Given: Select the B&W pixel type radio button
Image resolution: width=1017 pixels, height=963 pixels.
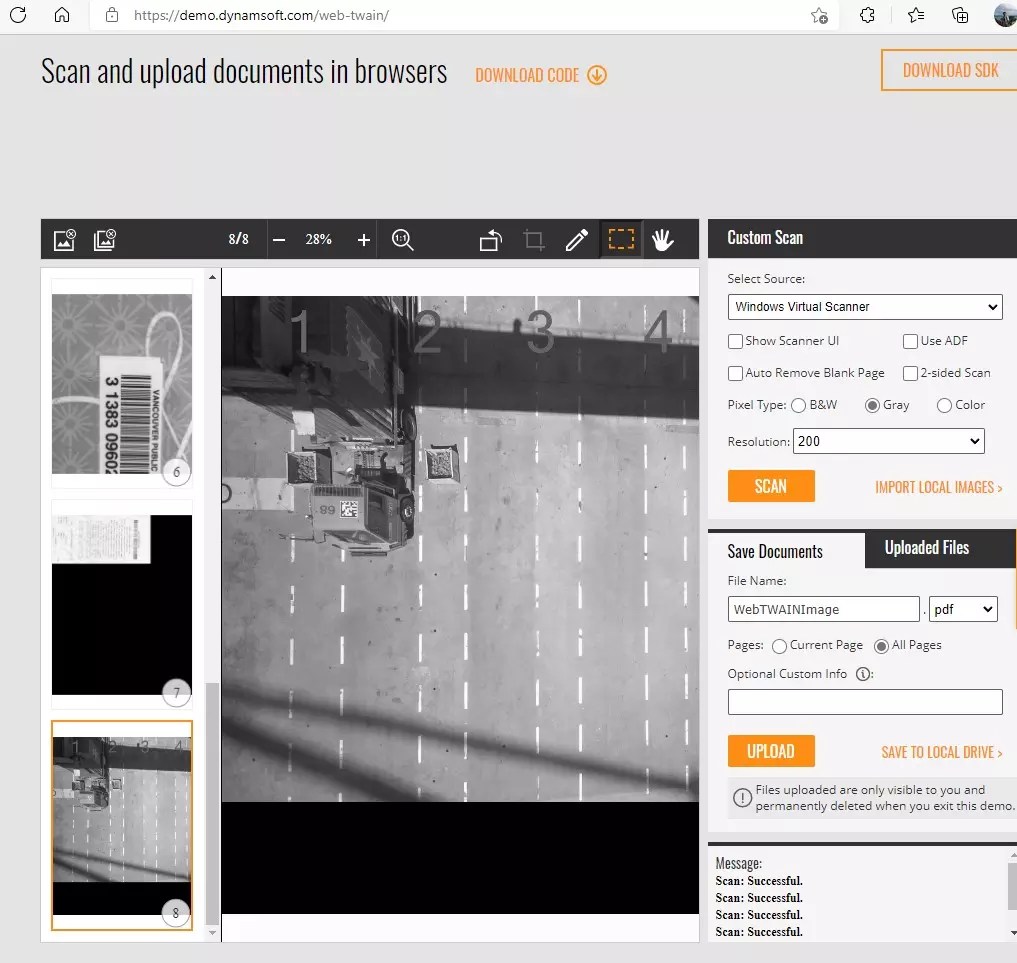Looking at the screenshot, I should coord(799,405).
